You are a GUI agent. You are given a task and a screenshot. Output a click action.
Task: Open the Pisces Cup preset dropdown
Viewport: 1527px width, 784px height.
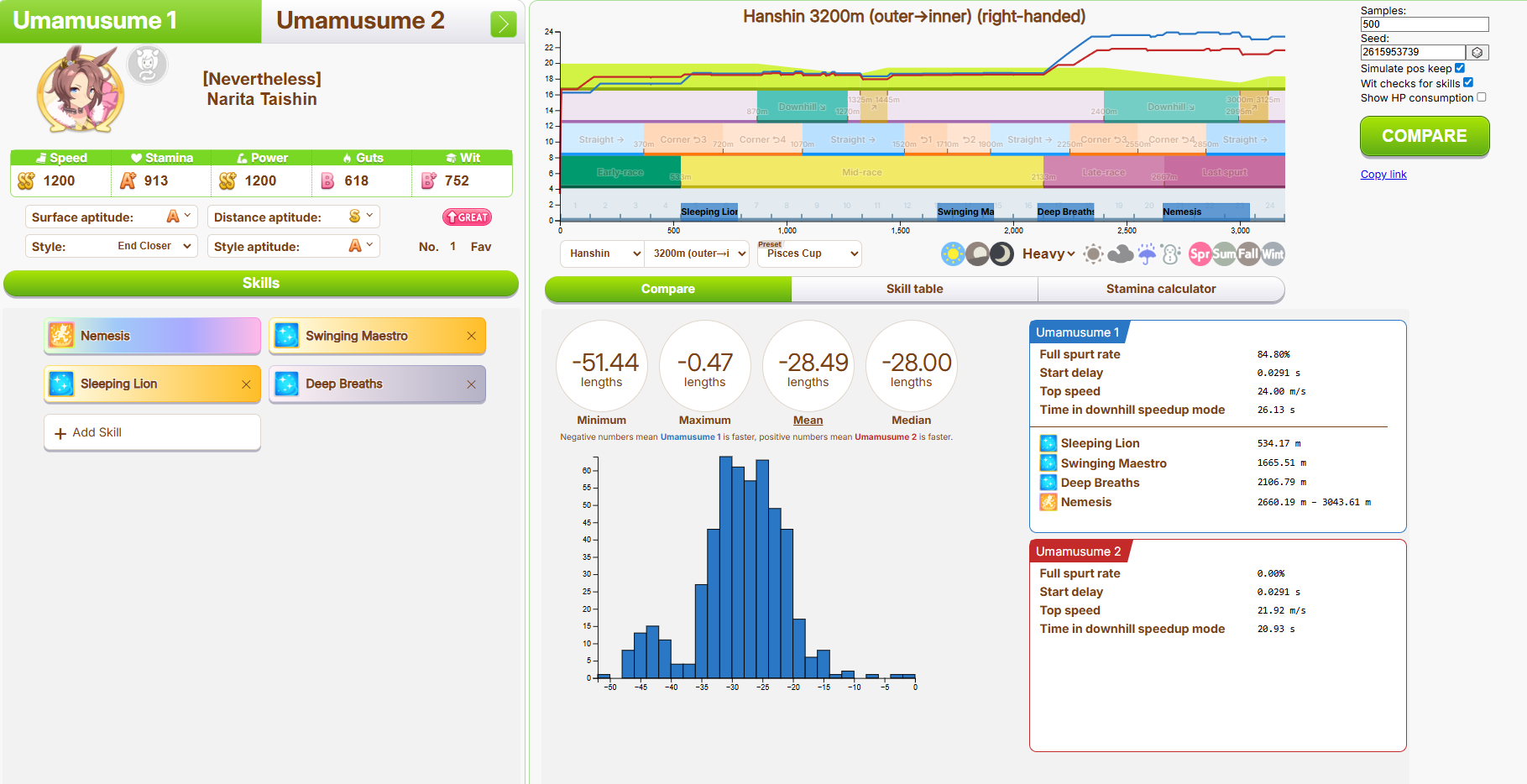809,253
